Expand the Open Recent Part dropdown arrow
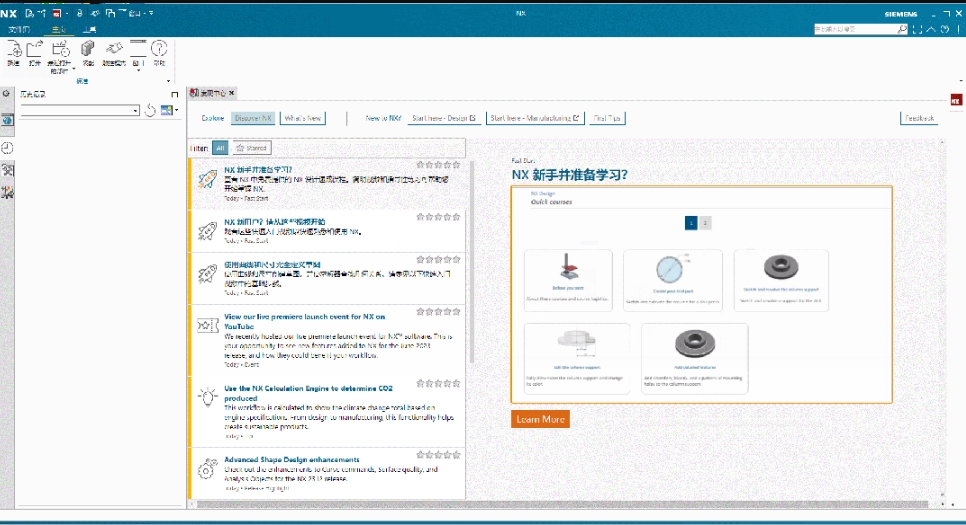 (73, 69)
